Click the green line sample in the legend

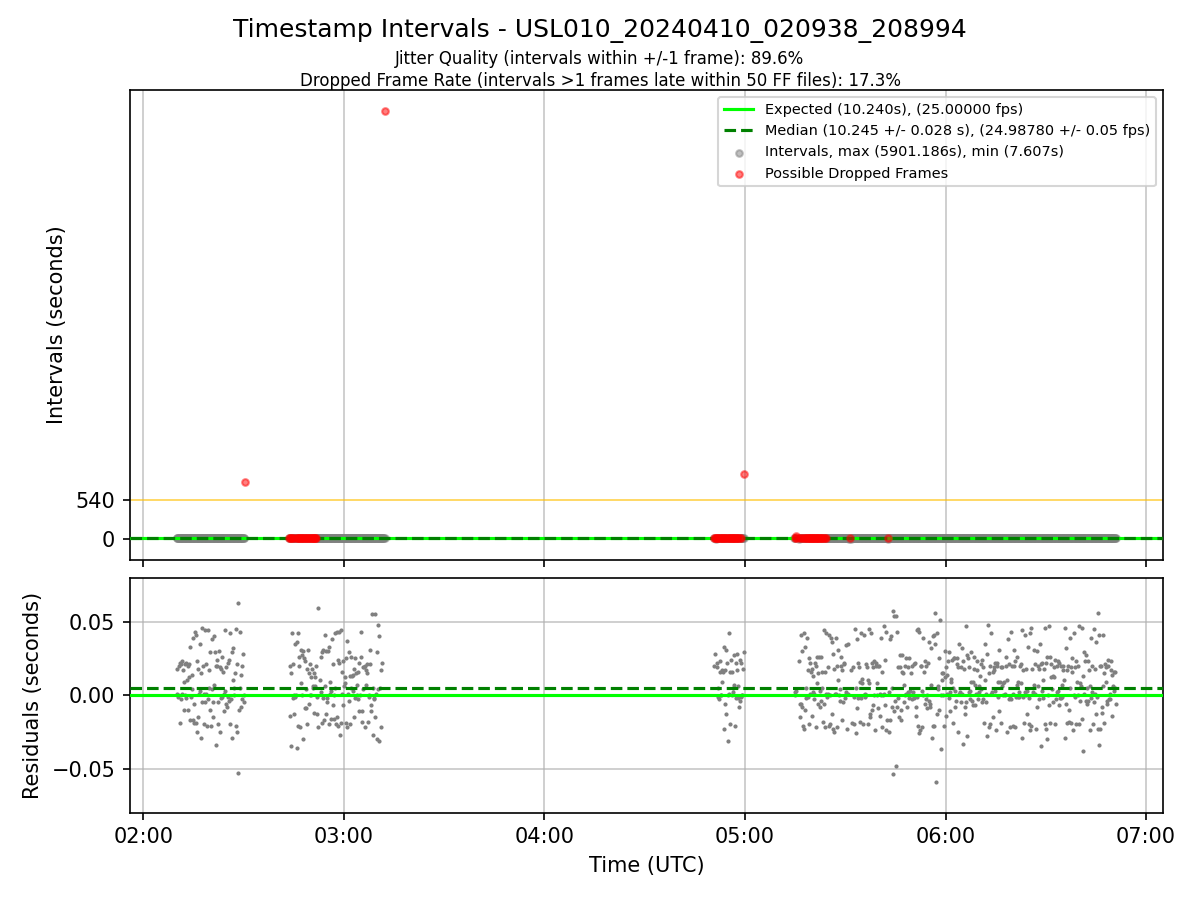pyautogui.click(x=739, y=109)
